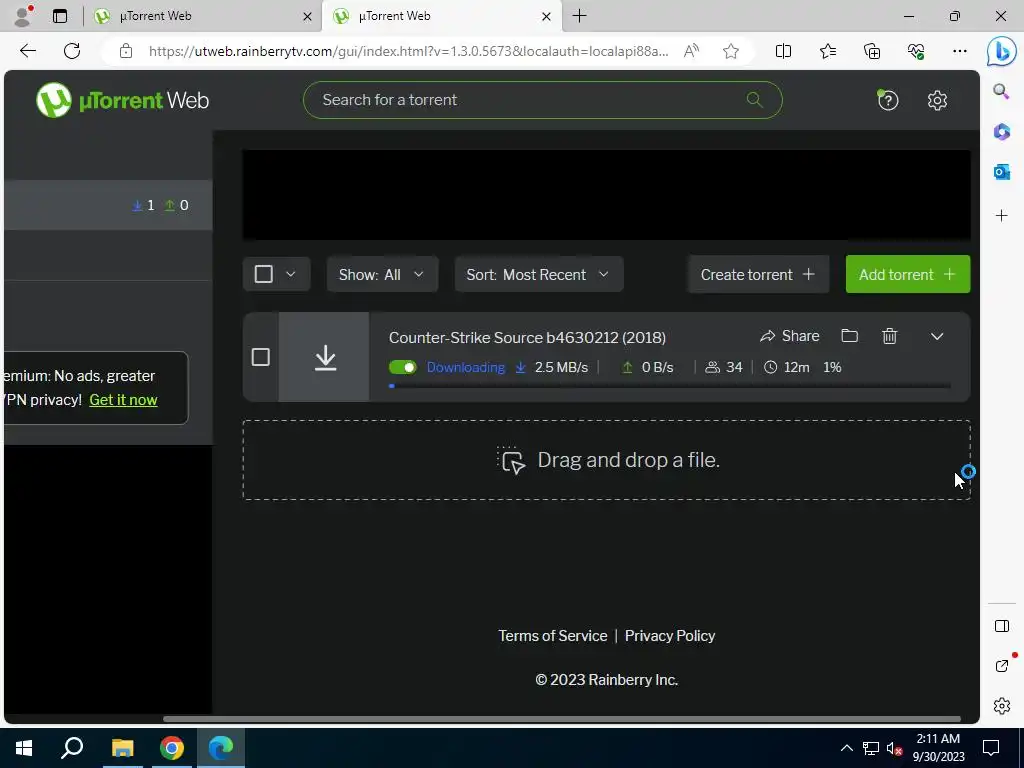Viewport: 1024px width, 768px height.
Task: Open Edge Settings and more menu
Action: point(959,51)
